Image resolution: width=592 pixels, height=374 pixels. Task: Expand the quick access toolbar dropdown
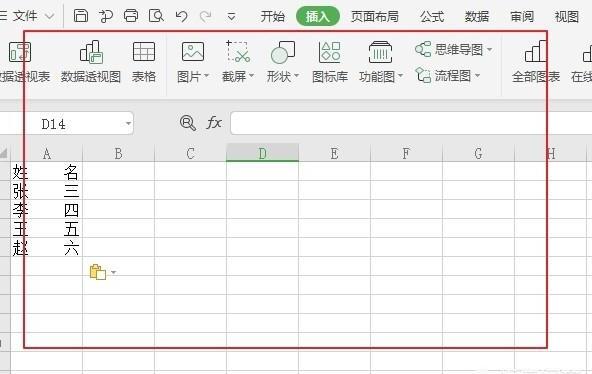(231, 17)
